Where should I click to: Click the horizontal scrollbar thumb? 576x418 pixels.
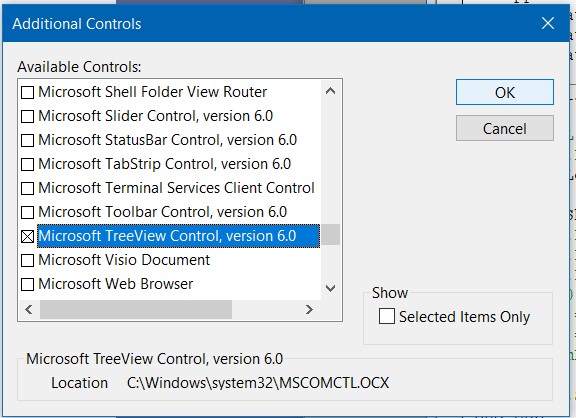pos(136,310)
